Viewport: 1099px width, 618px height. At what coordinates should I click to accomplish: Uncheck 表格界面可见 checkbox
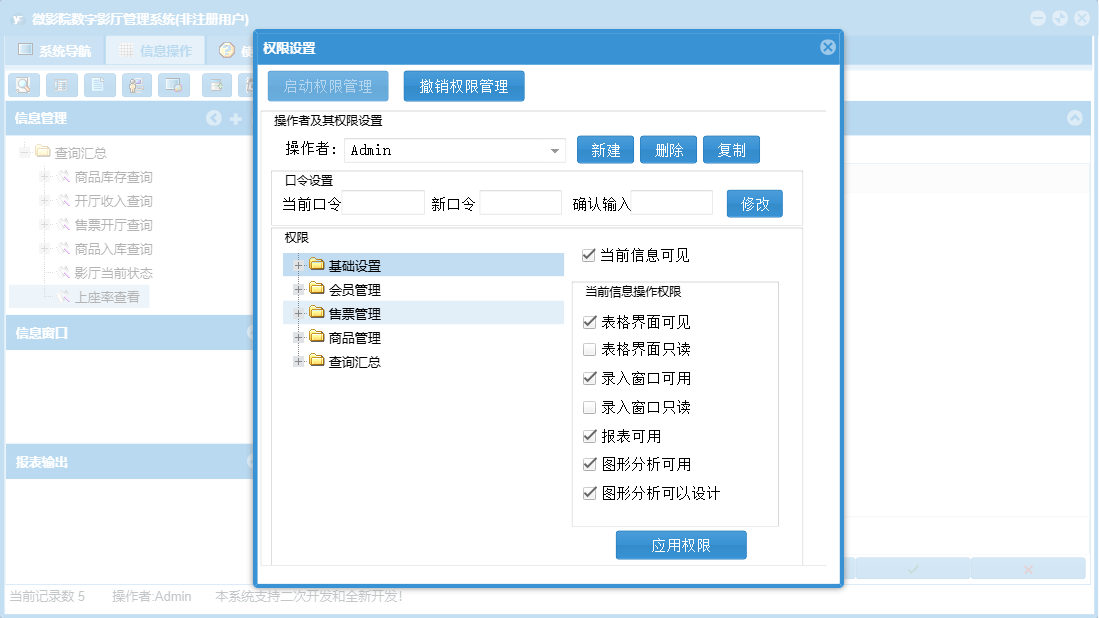589,322
